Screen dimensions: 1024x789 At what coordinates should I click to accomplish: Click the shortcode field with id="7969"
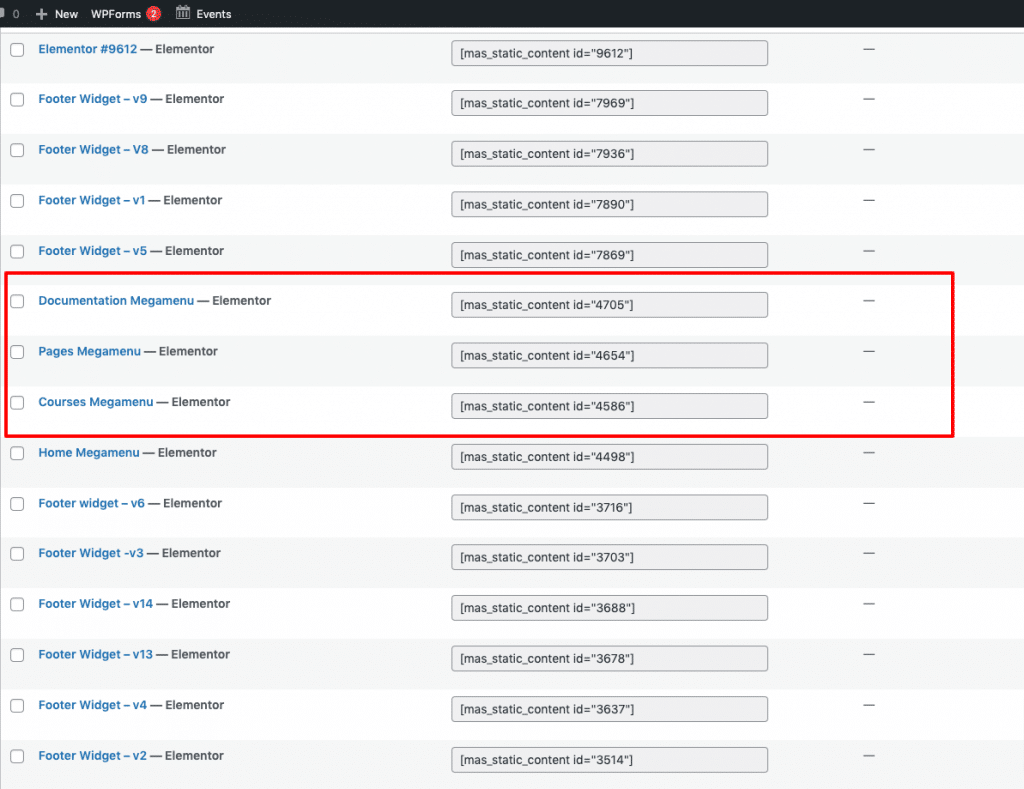tap(609, 103)
